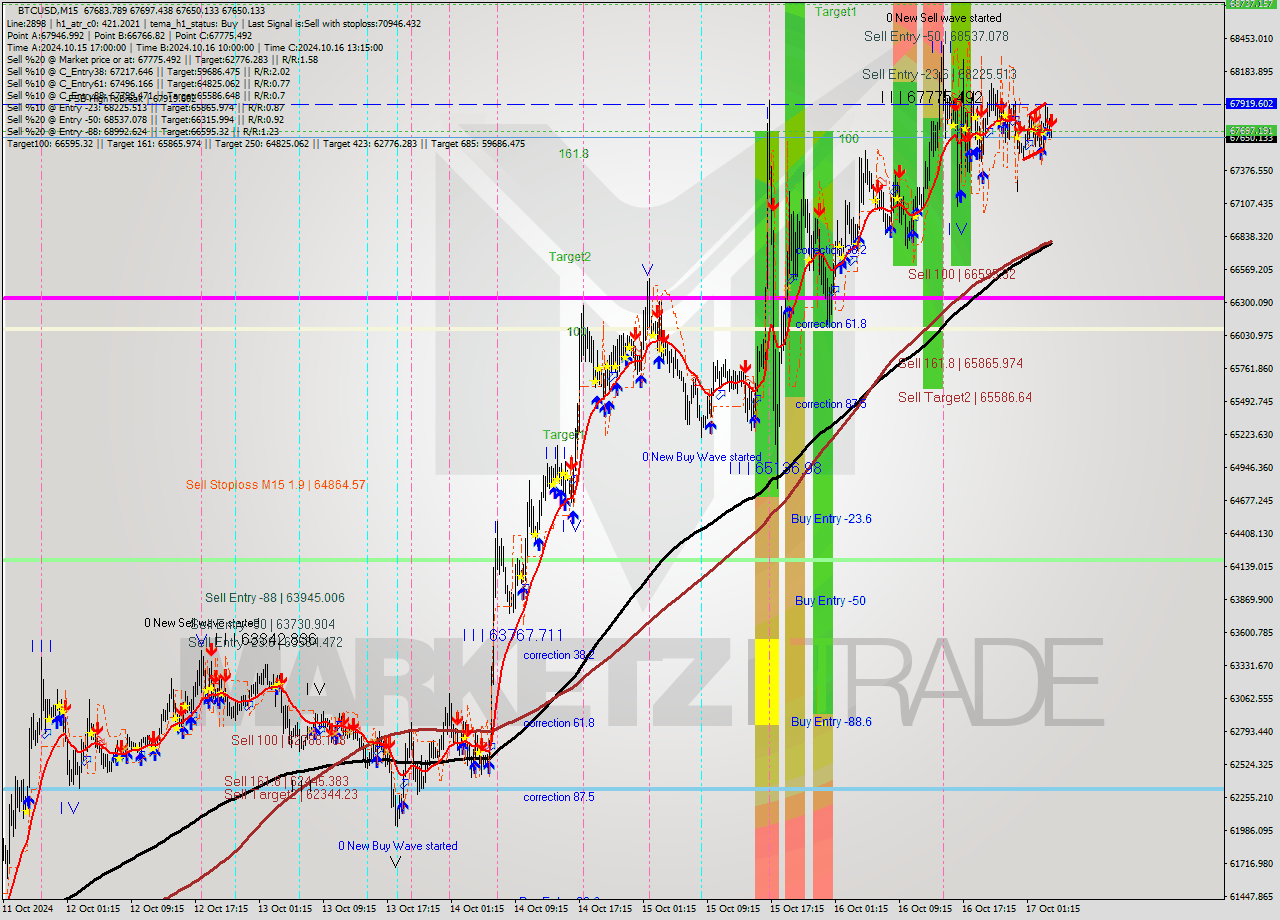Screen dimensions: 1280x920
Task: Click the green 'Target2' label
Action: tap(569, 257)
